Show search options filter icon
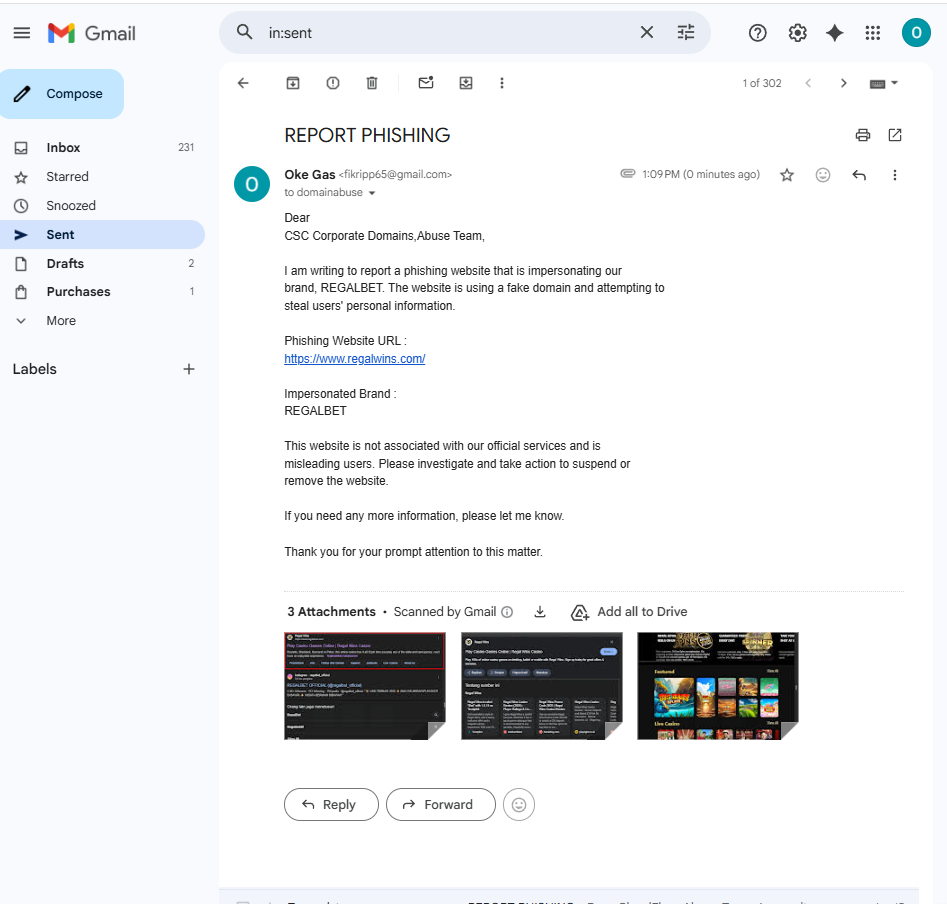Screen dimensions: 947x904 tap(685, 32)
